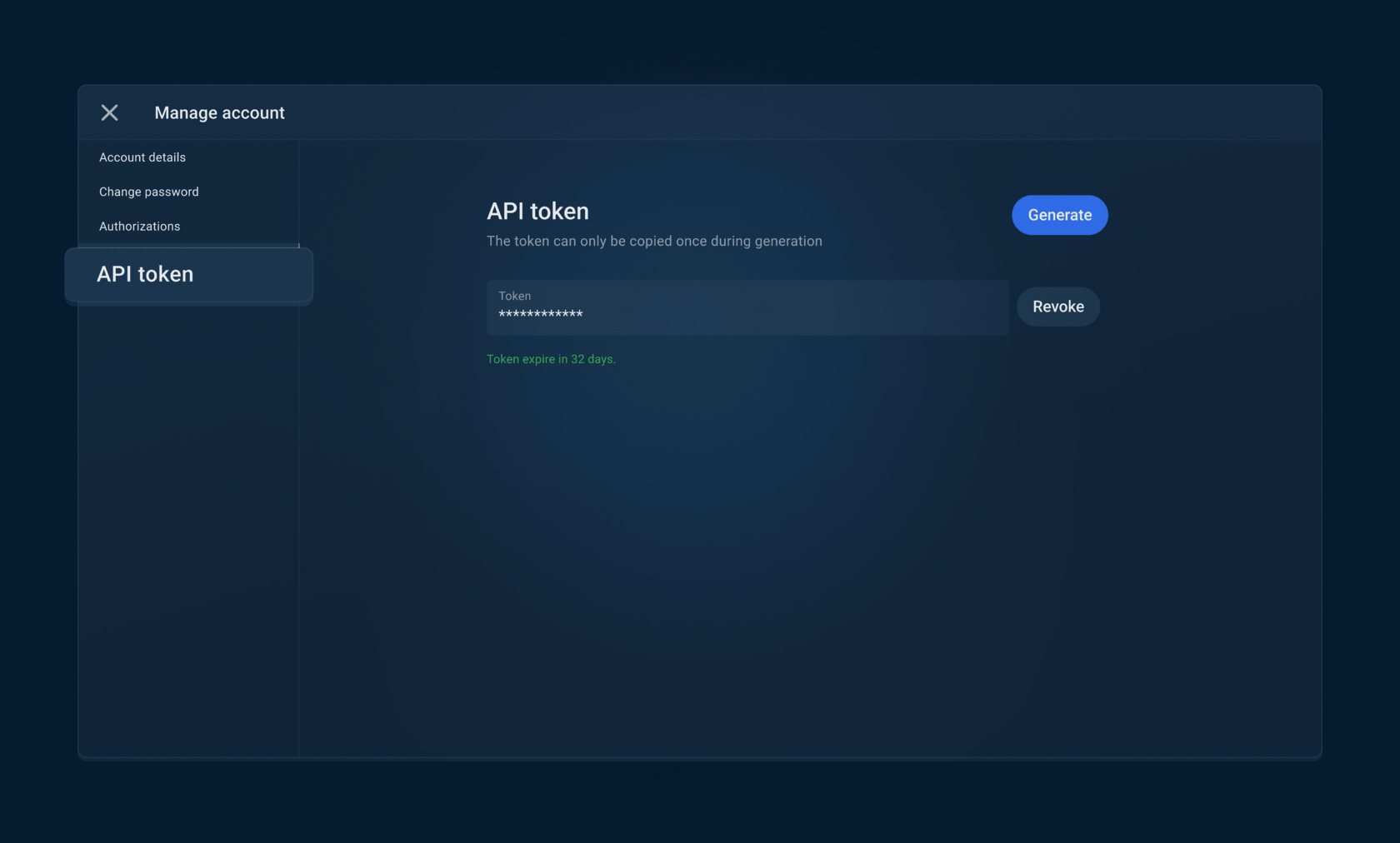Click the 'Manage account' title text
Image resolution: width=1400 pixels, height=843 pixels.
point(219,112)
